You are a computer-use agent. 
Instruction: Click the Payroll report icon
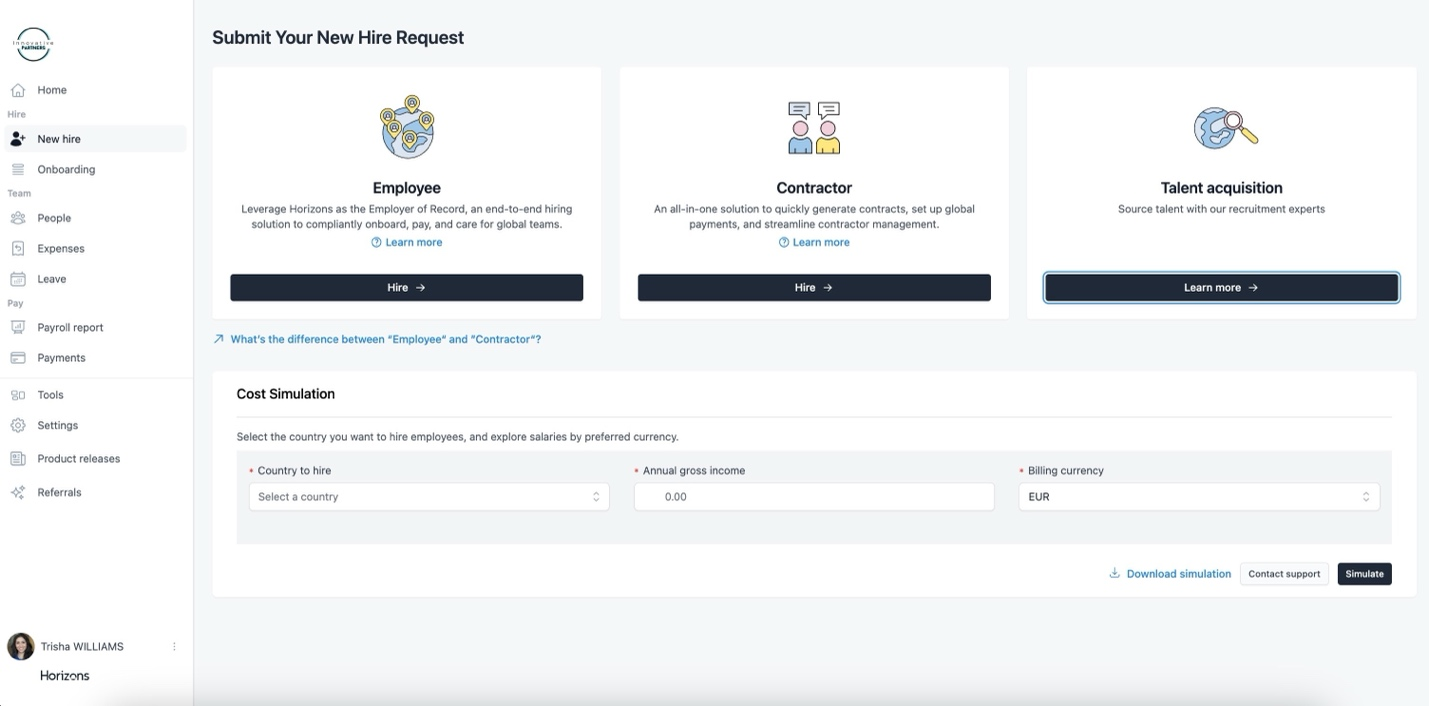(18, 327)
